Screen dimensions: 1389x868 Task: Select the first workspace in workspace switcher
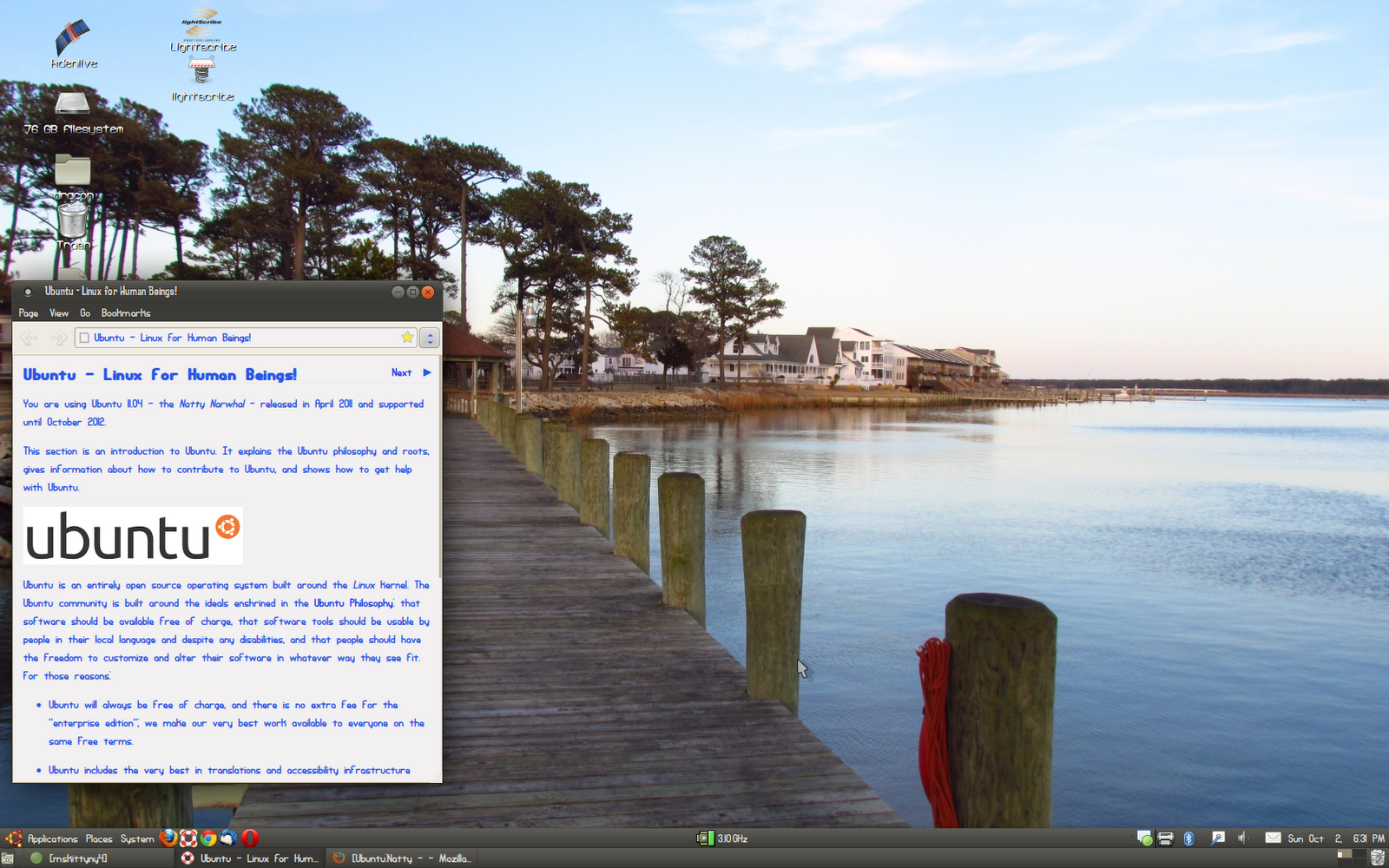coord(1345,854)
